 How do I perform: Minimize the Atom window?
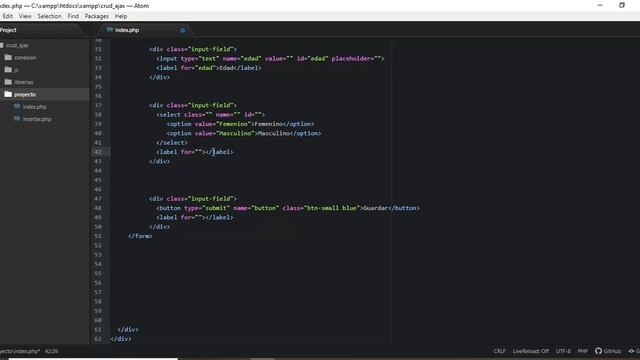[600, 5]
